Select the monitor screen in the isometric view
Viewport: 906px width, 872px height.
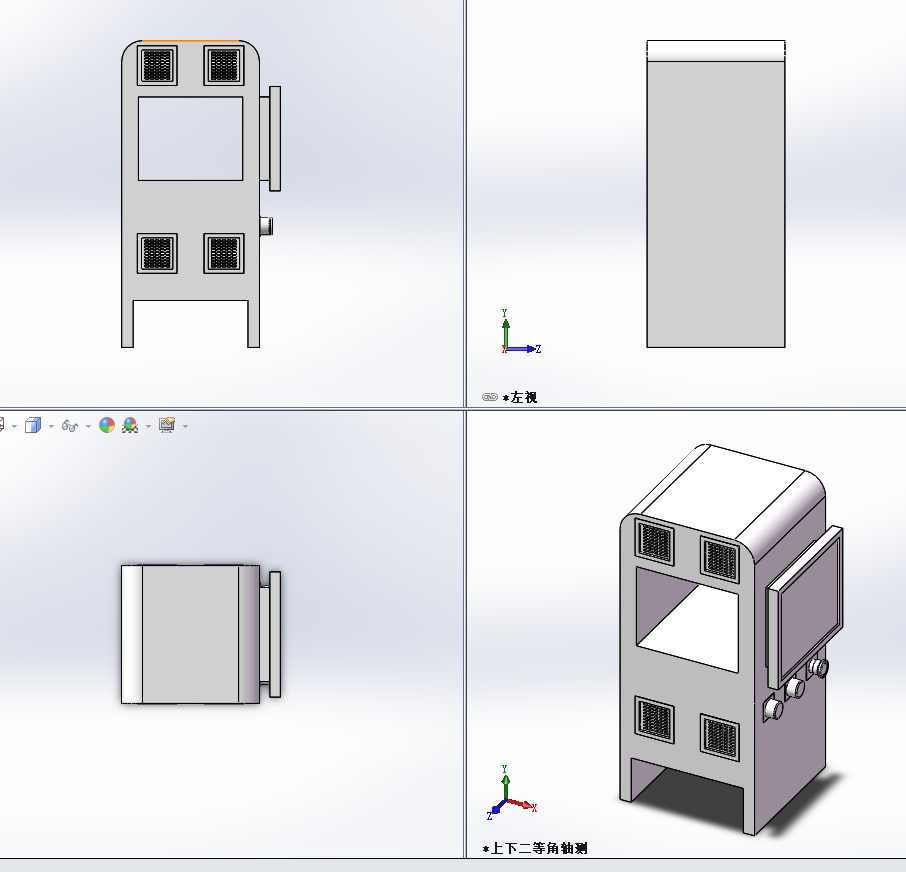811,607
